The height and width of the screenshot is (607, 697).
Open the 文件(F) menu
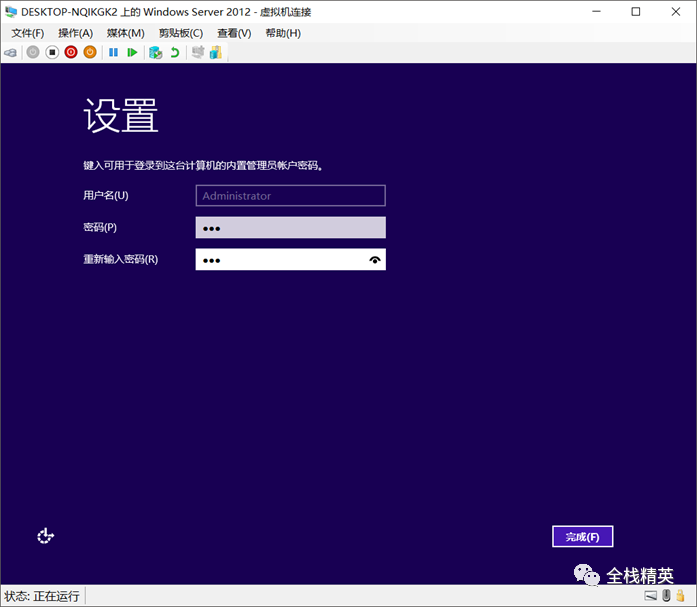point(28,33)
